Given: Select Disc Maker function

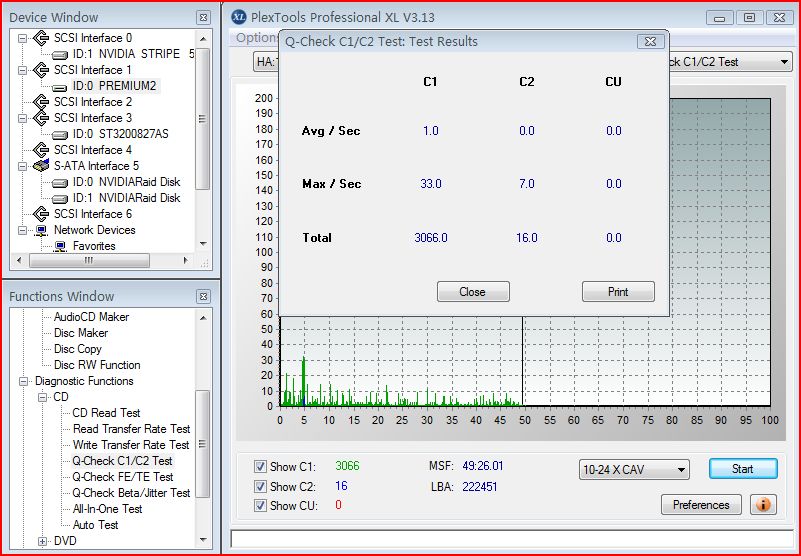Looking at the screenshot, I should [x=81, y=333].
